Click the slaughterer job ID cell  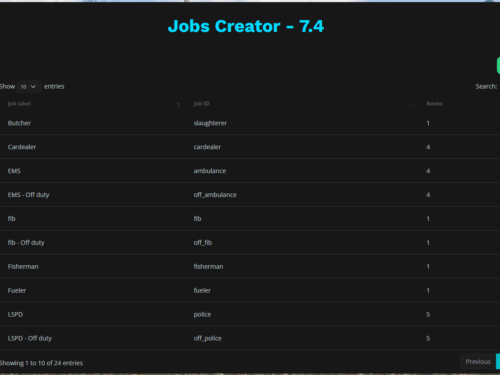click(x=210, y=123)
